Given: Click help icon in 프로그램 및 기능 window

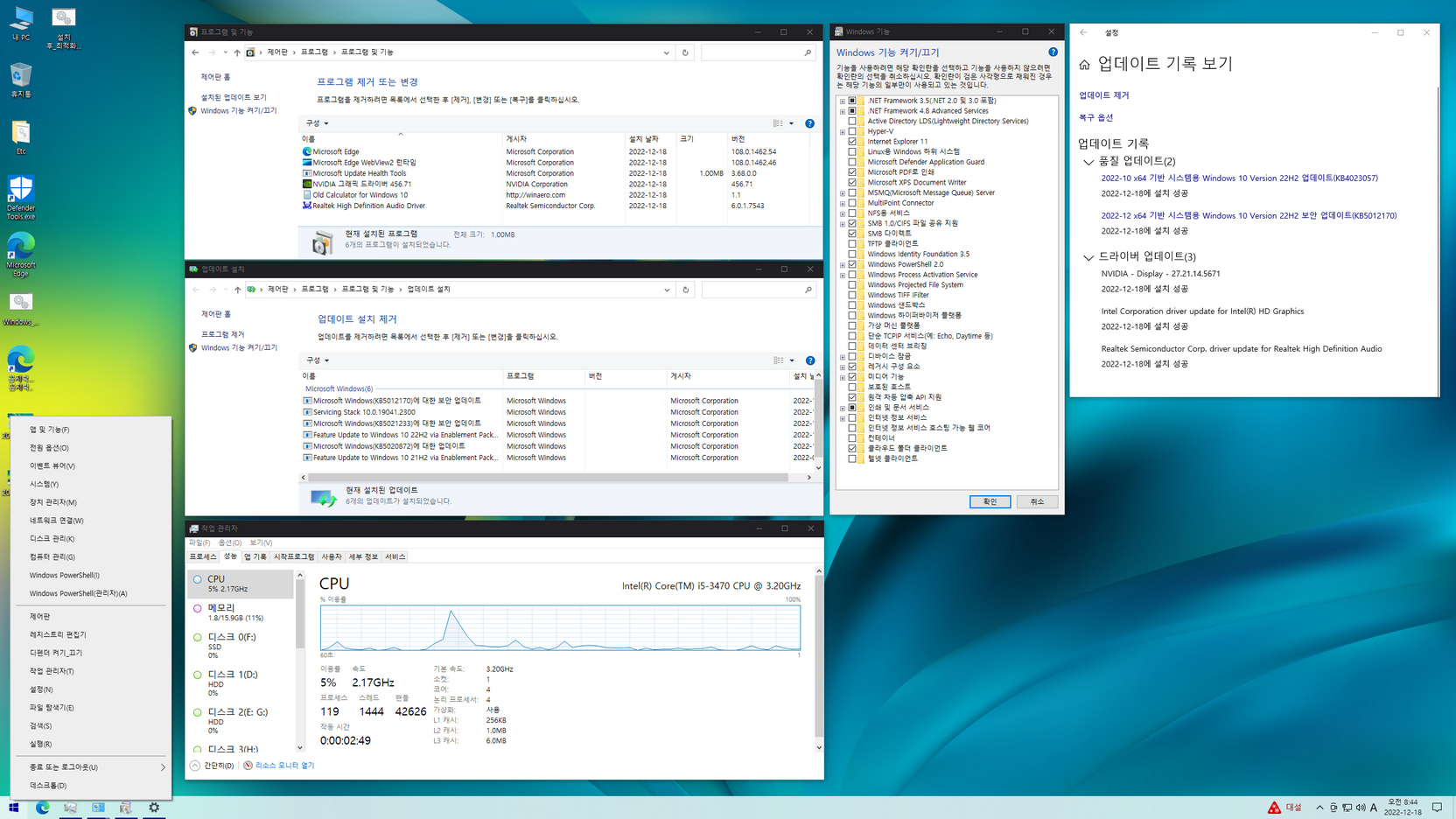Looking at the screenshot, I should (x=809, y=123).
